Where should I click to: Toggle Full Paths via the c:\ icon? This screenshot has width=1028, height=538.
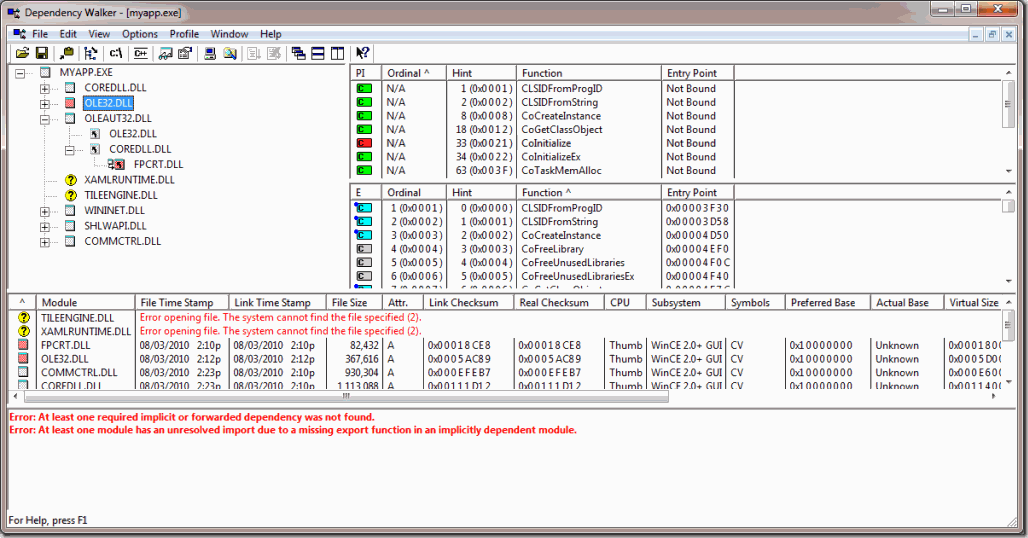[115, 54]
